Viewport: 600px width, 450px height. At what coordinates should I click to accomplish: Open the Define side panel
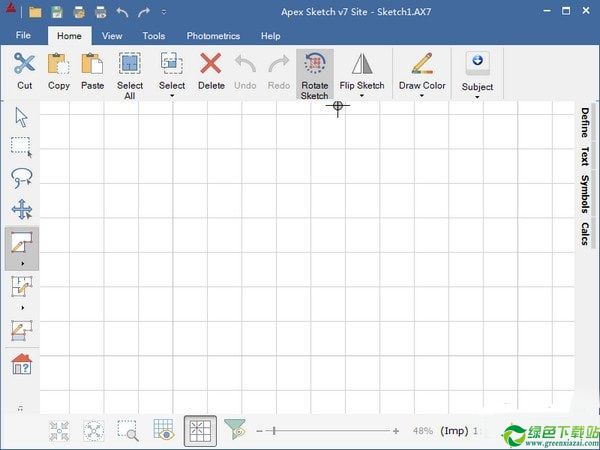pos(585,124)
